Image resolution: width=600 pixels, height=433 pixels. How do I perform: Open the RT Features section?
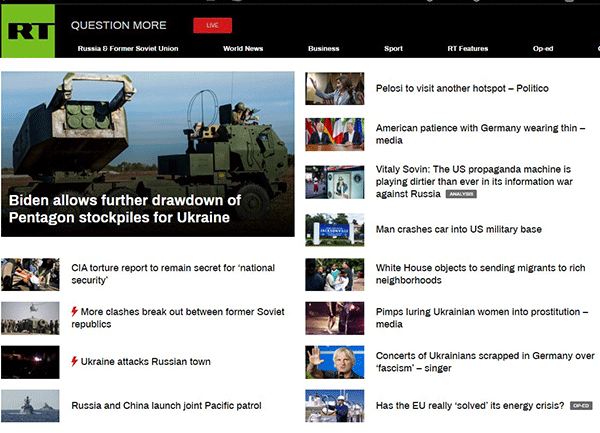[x=468, y=49]
